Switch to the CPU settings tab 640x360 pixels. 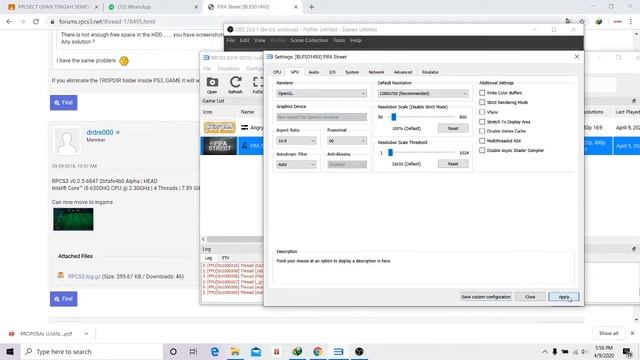point(277,72)
